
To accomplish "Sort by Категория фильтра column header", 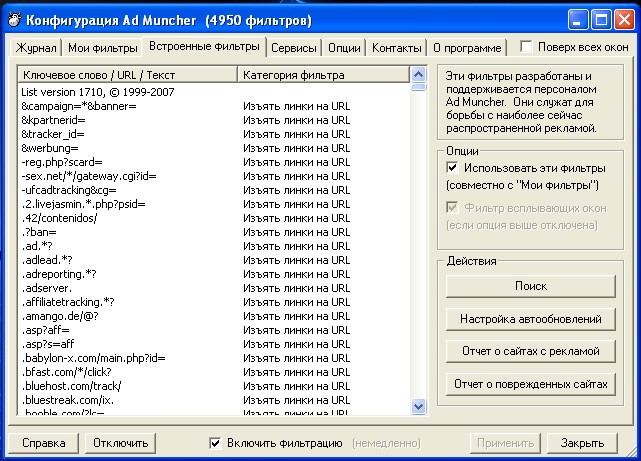I will pyautogui.click(x=323, y=75).
